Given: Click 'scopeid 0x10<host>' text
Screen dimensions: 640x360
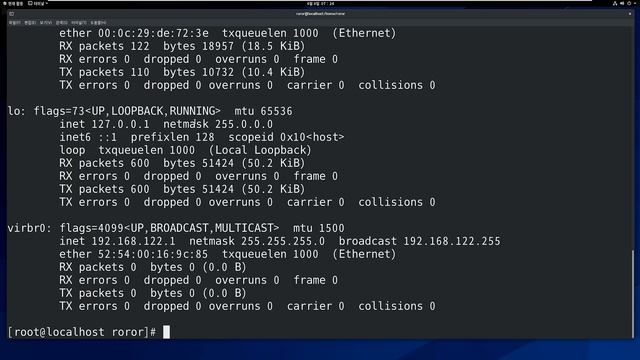Looking at the screenshot, I should (286, 137).
